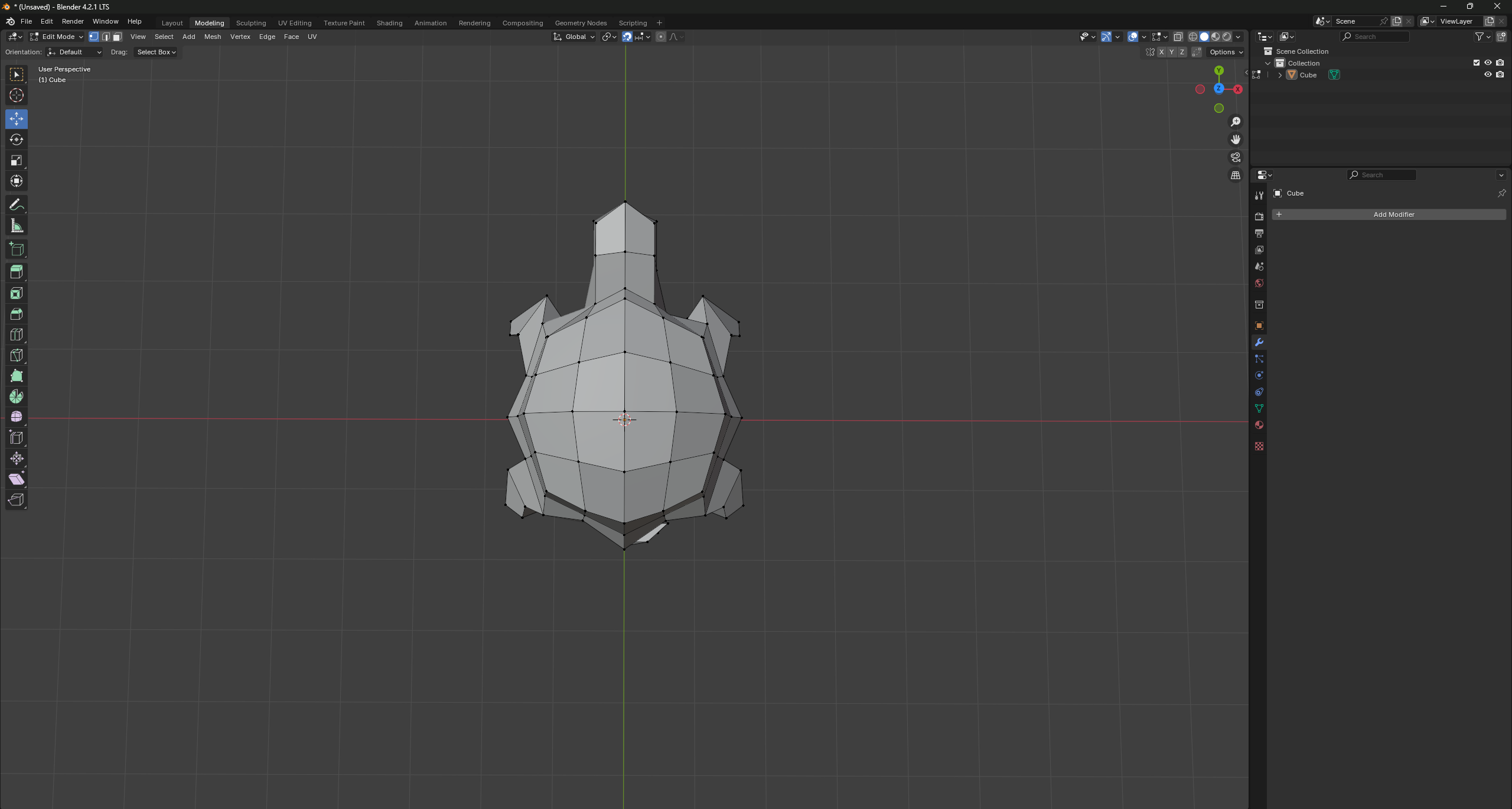Open the Object Data properties tab

pos(1259,409)
